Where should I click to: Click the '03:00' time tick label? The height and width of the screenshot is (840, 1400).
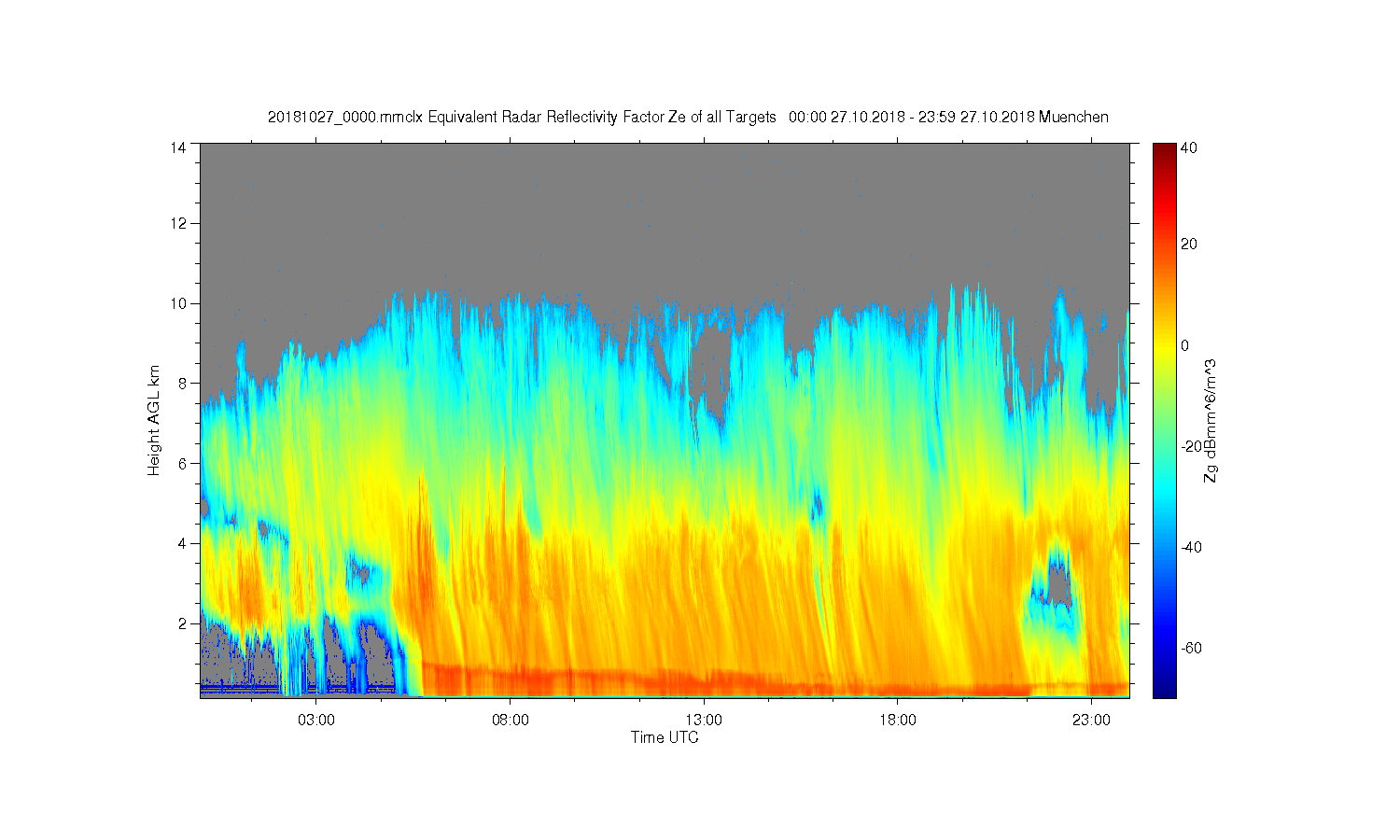[316, 720]
